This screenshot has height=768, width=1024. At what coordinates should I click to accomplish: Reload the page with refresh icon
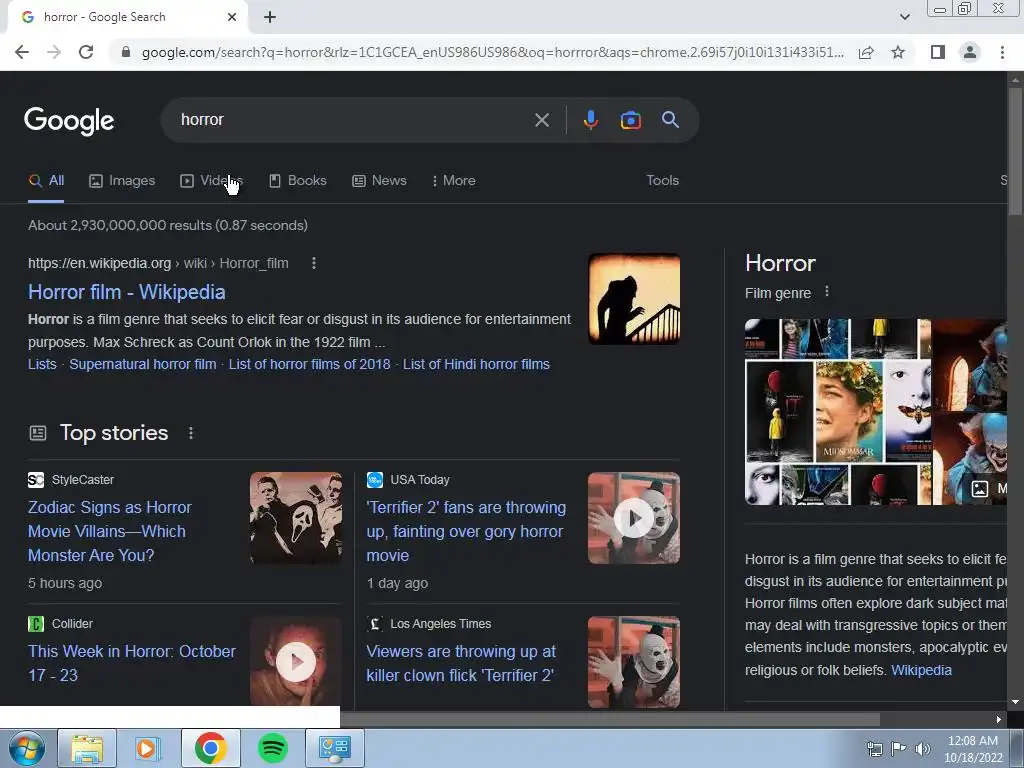86,52
